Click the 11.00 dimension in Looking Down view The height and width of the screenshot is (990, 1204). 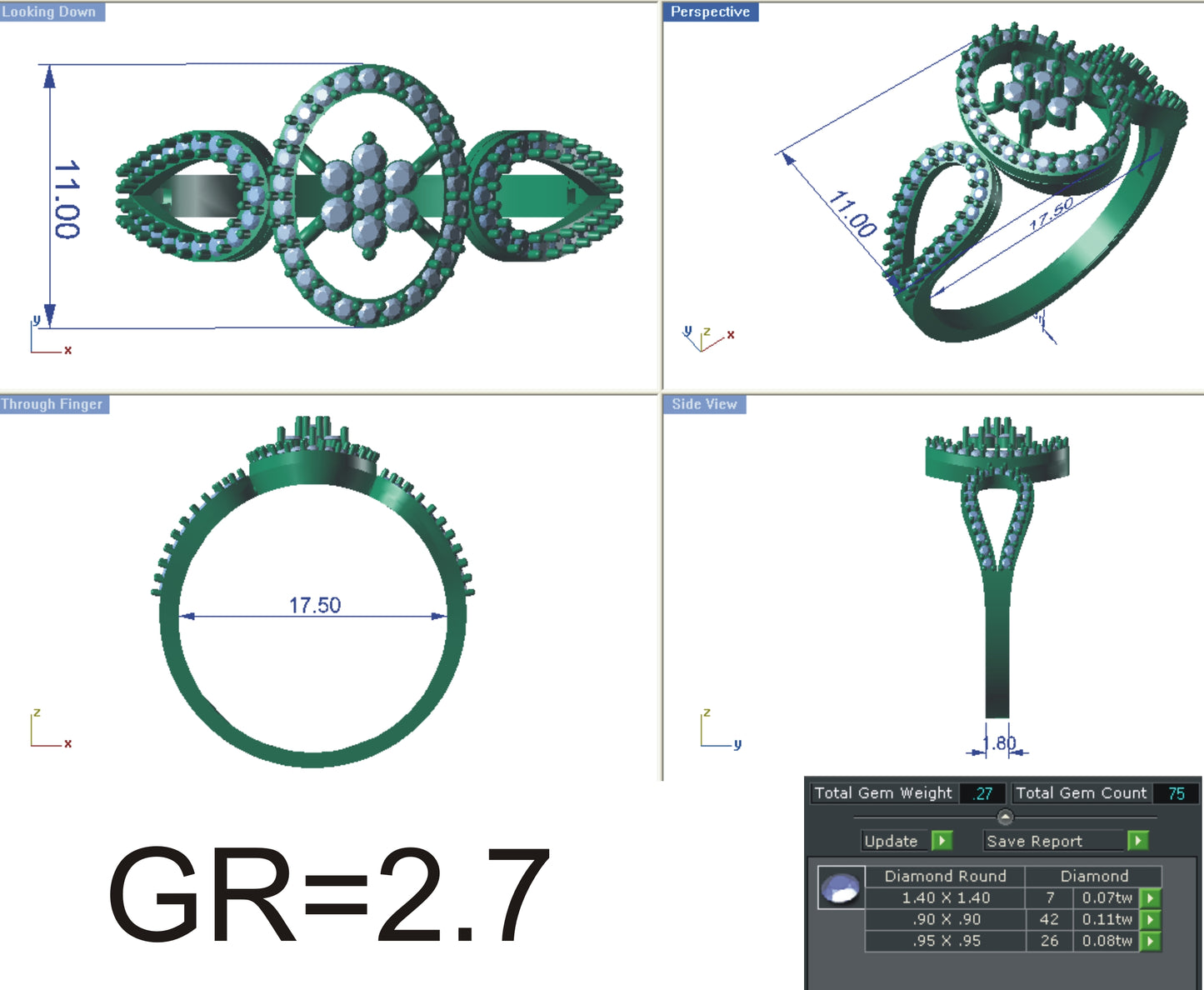point(67,199)
